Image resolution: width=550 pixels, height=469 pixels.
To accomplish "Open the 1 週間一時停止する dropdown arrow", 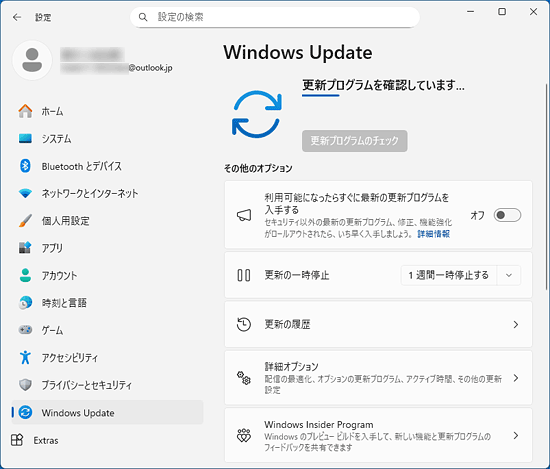I will (x=509, y=275).
